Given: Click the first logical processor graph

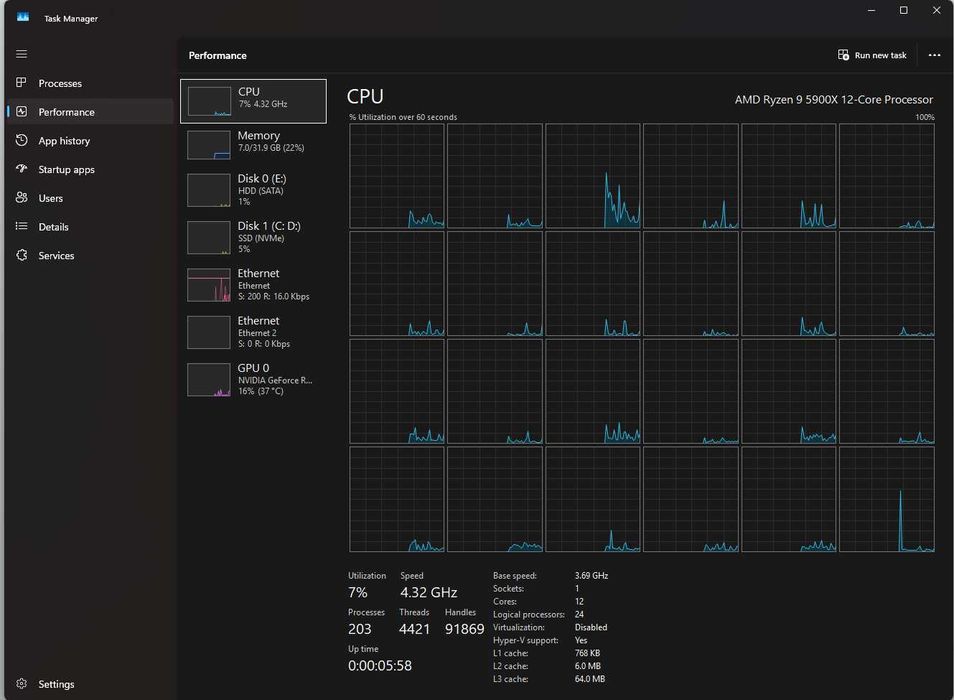Looking at the screenshot, I should [397, 176].
